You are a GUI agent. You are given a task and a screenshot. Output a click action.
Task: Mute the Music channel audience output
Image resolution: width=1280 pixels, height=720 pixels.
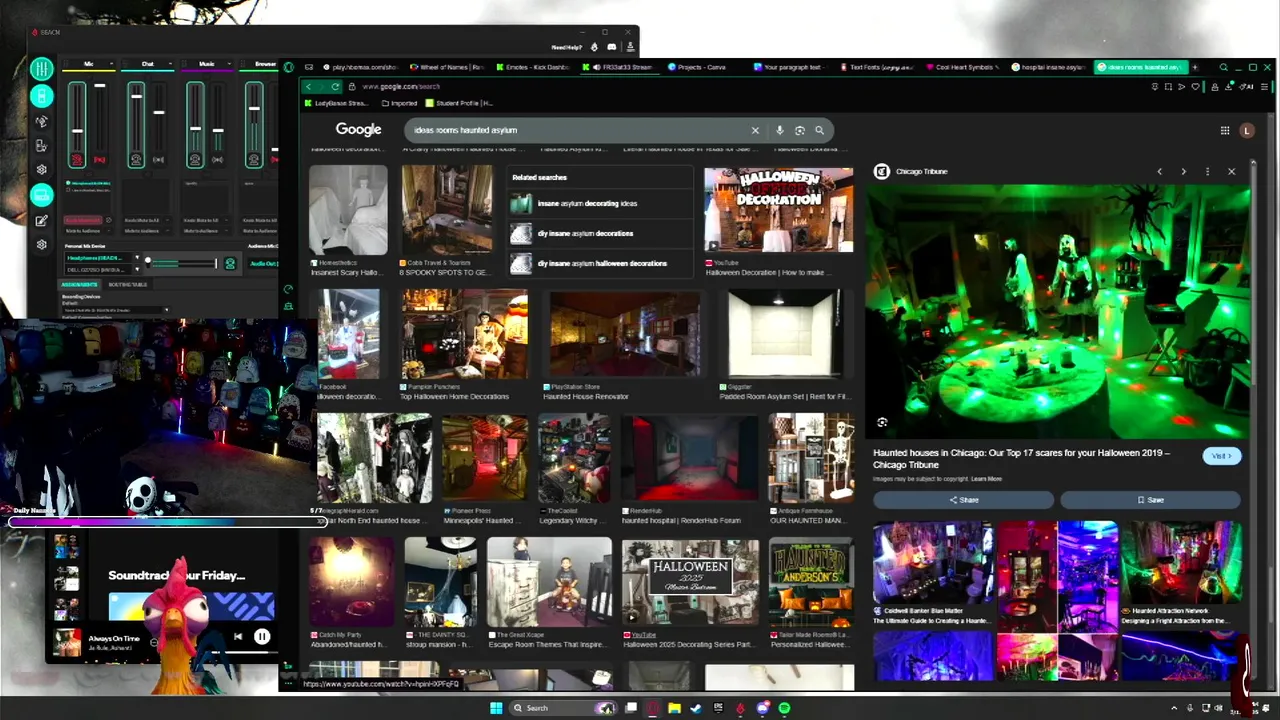click(217, 159)
